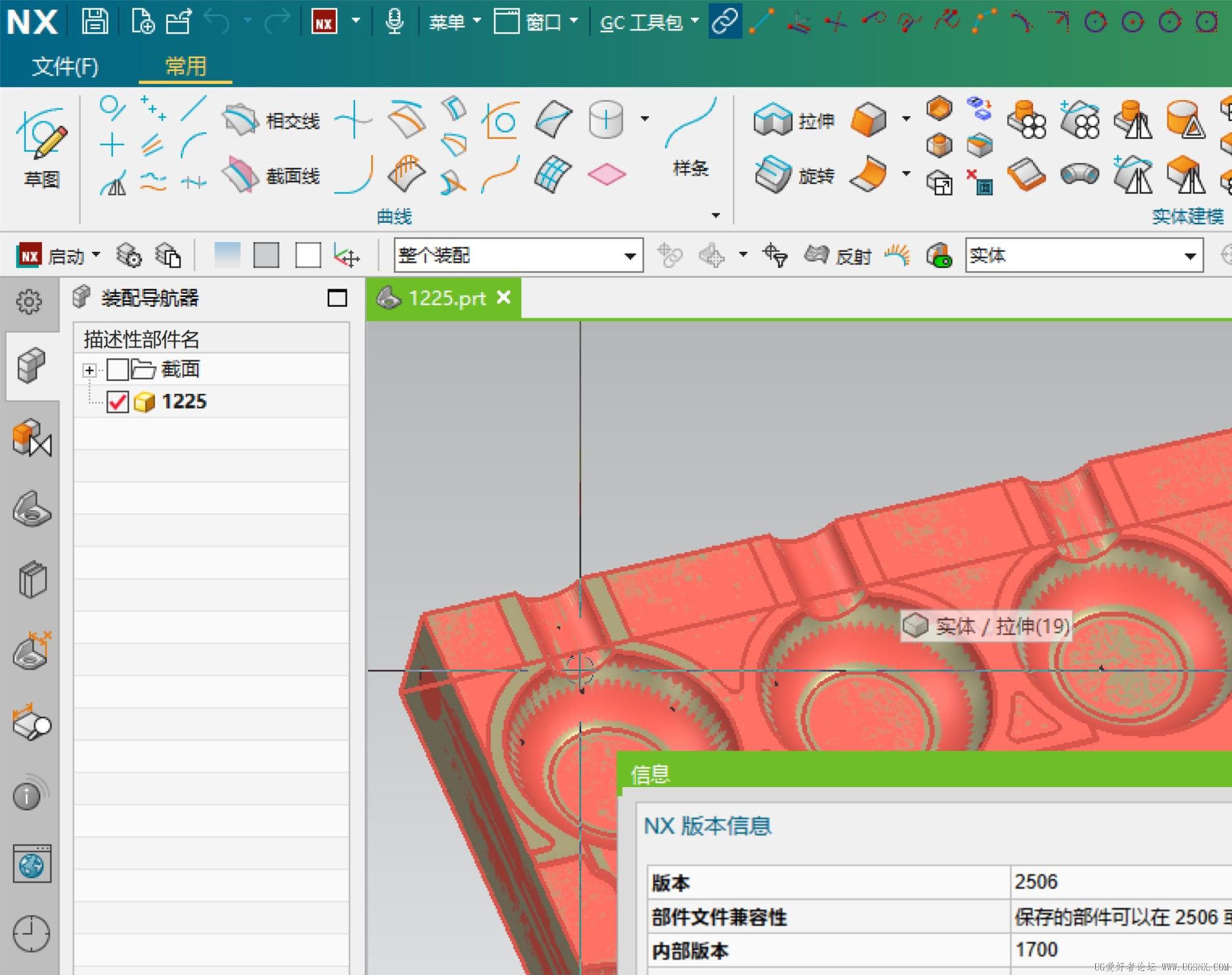Open the 文件(F) tab
The height and width of the screenshot is (975, 1232).
65,67
